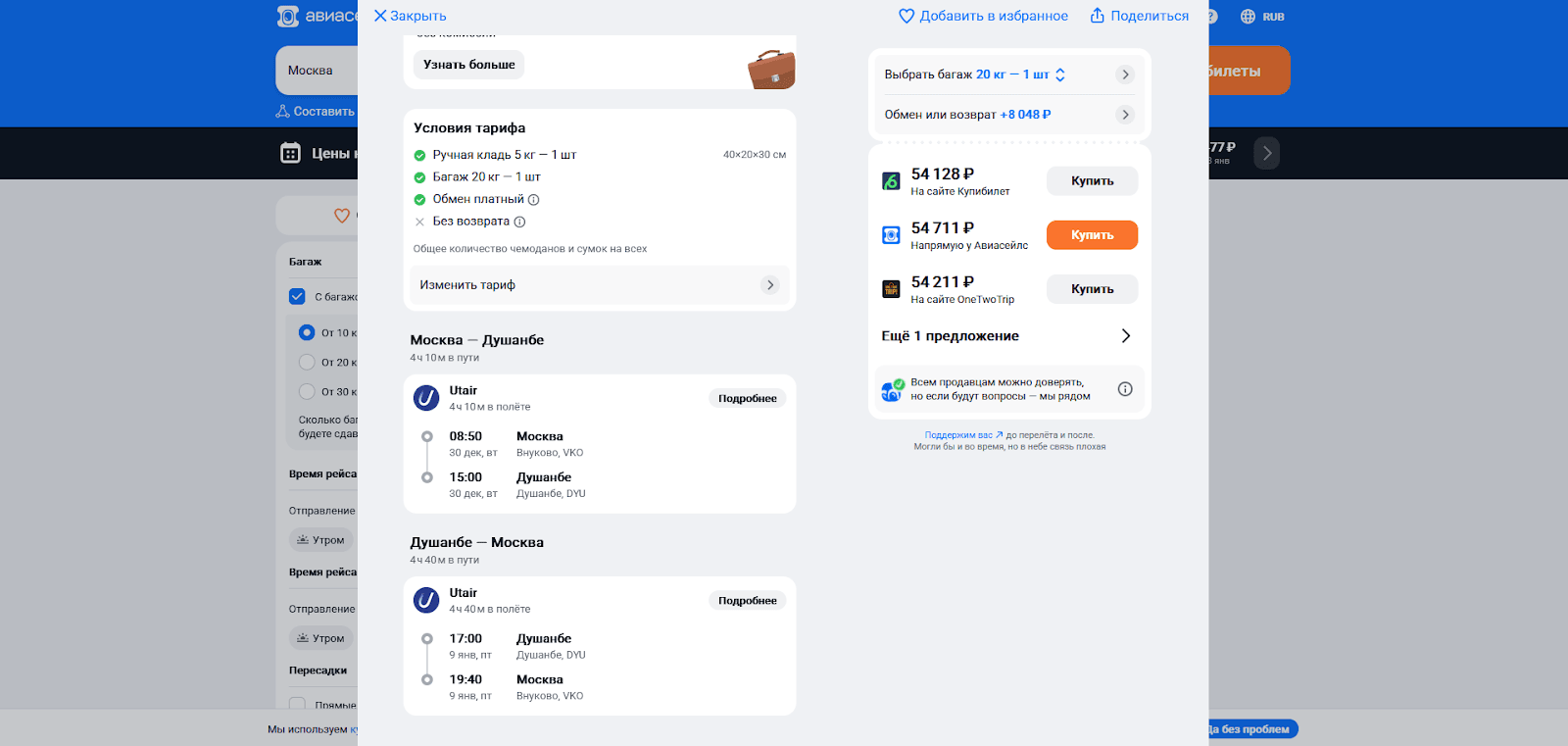The image size is (1568, 746).
Task: Open Изменить тариф row
Action: coord(599,285)
